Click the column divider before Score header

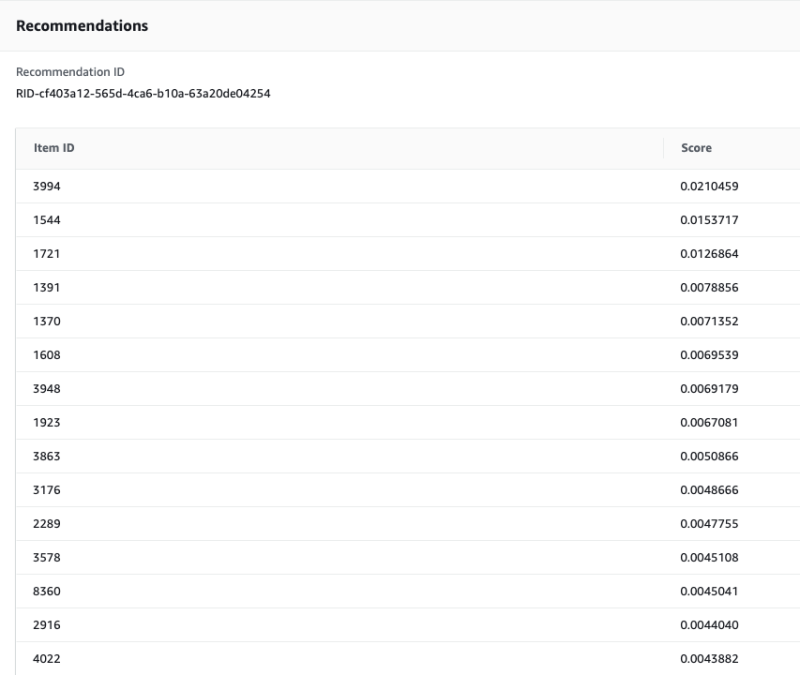664,148
